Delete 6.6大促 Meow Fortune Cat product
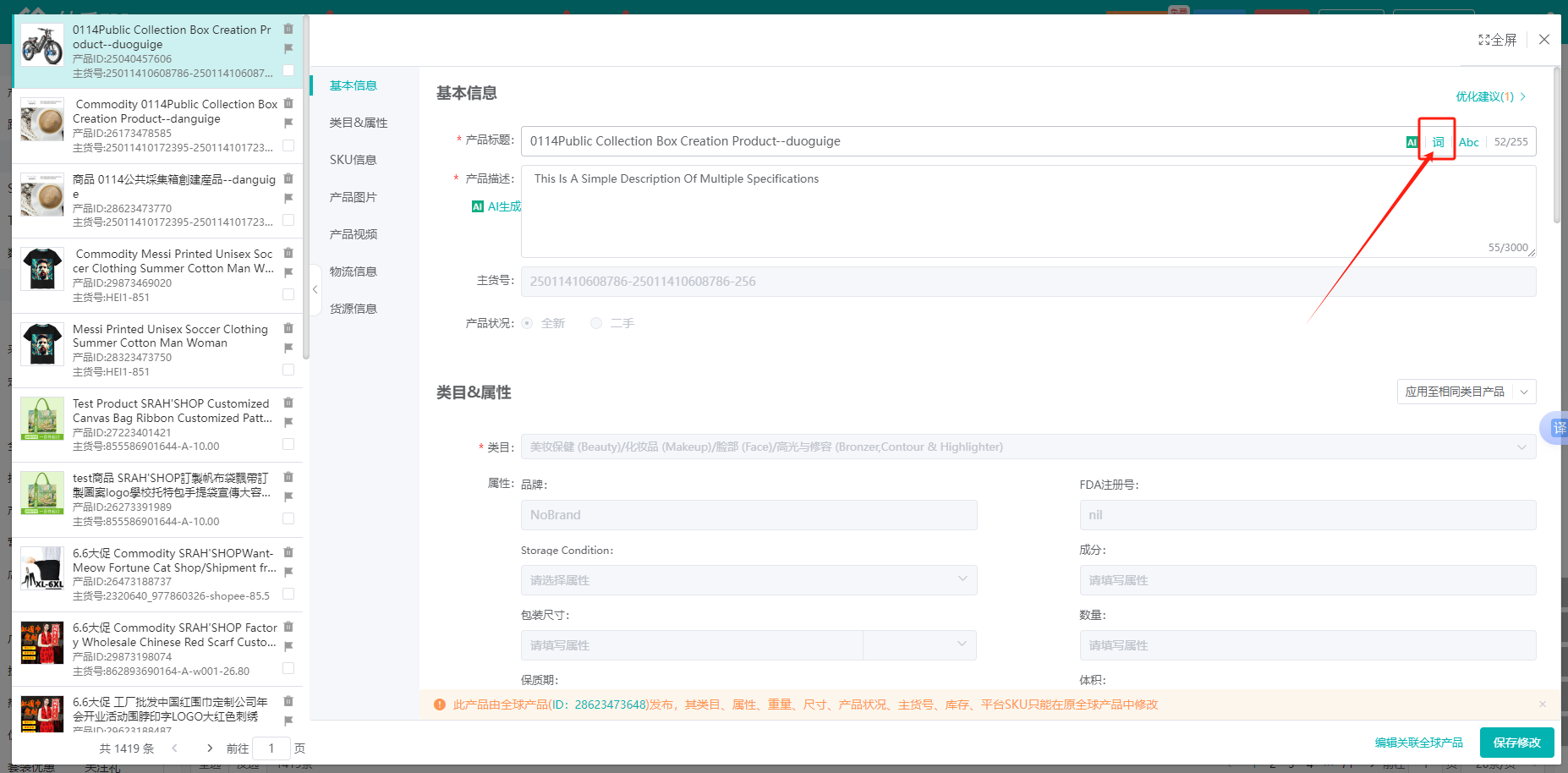Image resolution: width=1568 pixels, height=773 pixels. [x=288, y=552]
